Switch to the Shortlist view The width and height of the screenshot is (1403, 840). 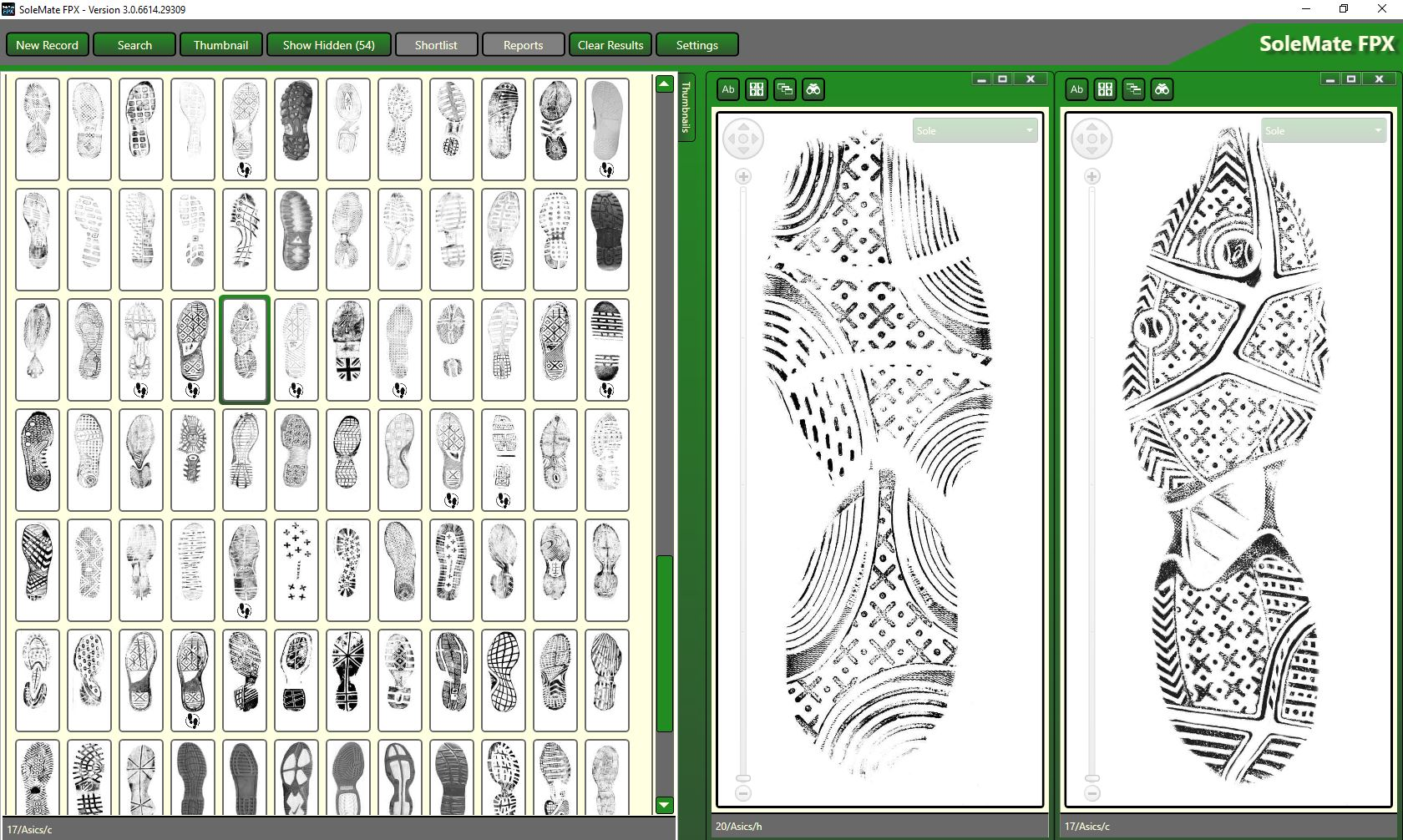click(x=436, y=45)
